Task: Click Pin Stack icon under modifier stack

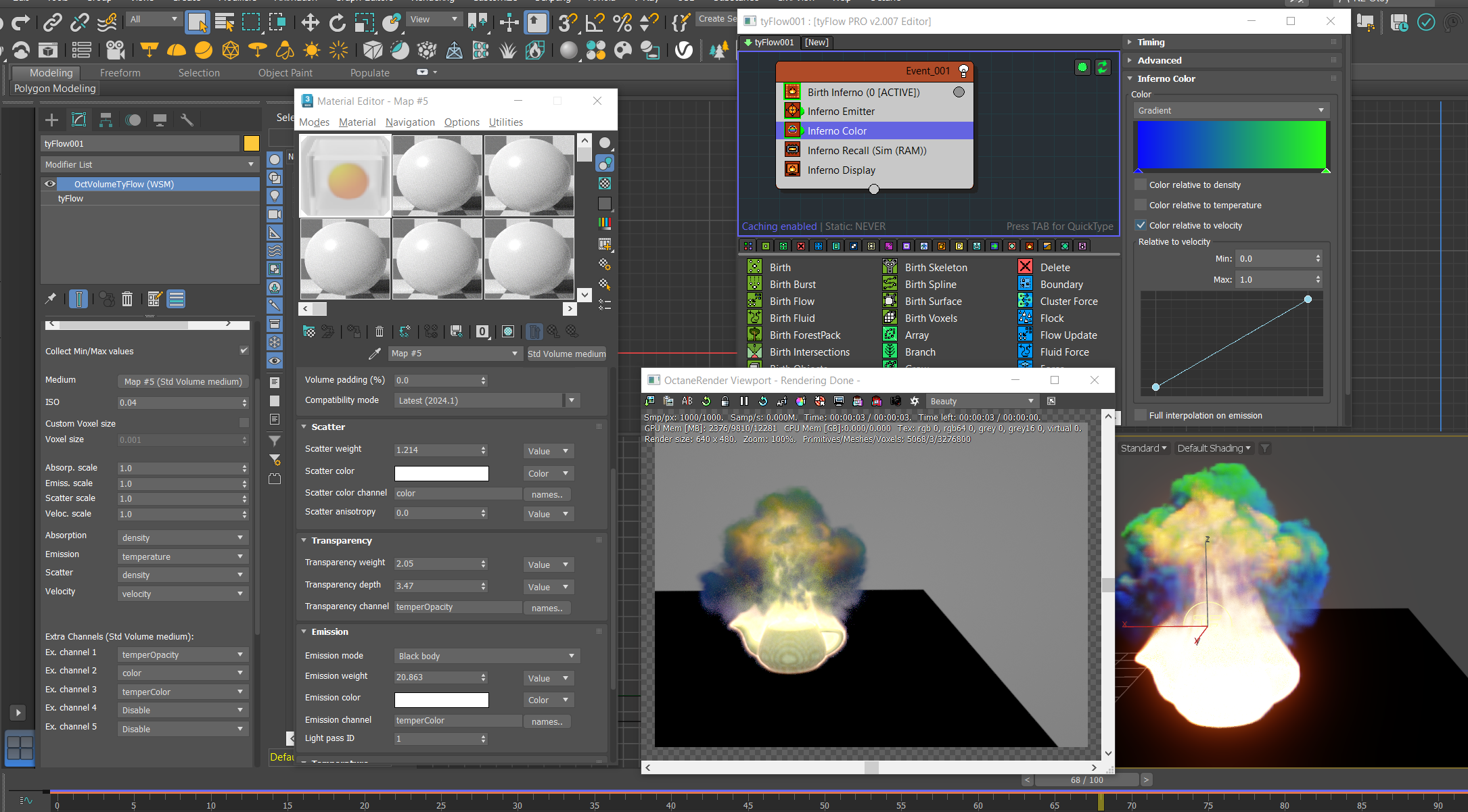Action: point(51,299)
